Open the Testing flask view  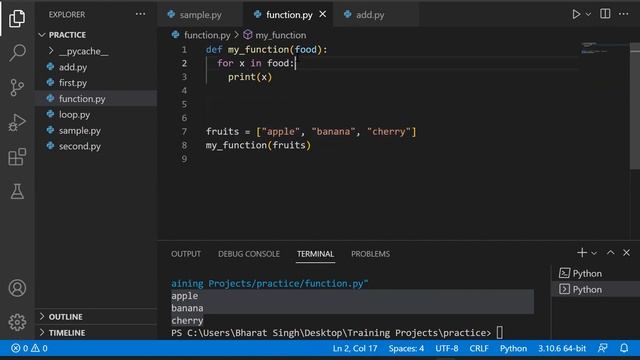(17, 191)
